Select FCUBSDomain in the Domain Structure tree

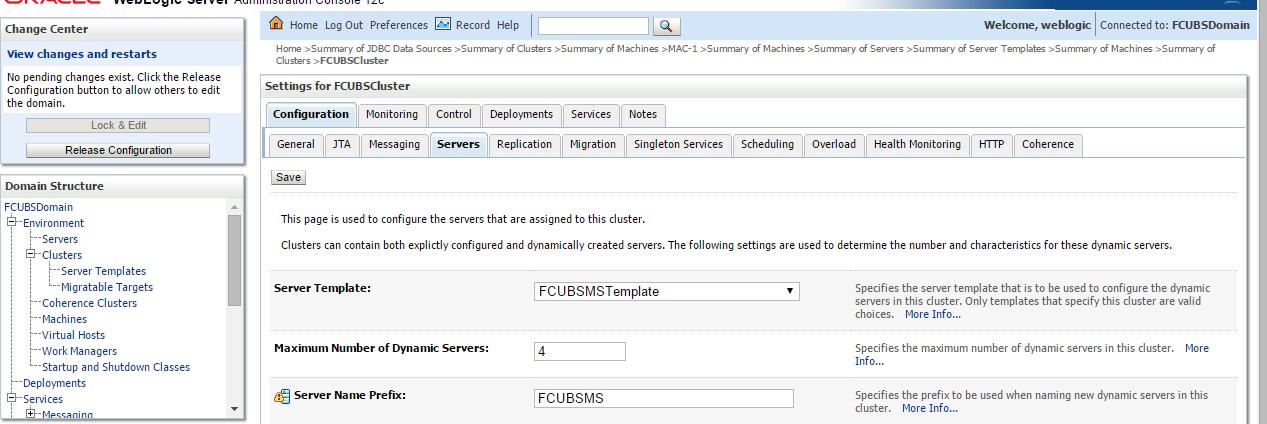point(38,207)
